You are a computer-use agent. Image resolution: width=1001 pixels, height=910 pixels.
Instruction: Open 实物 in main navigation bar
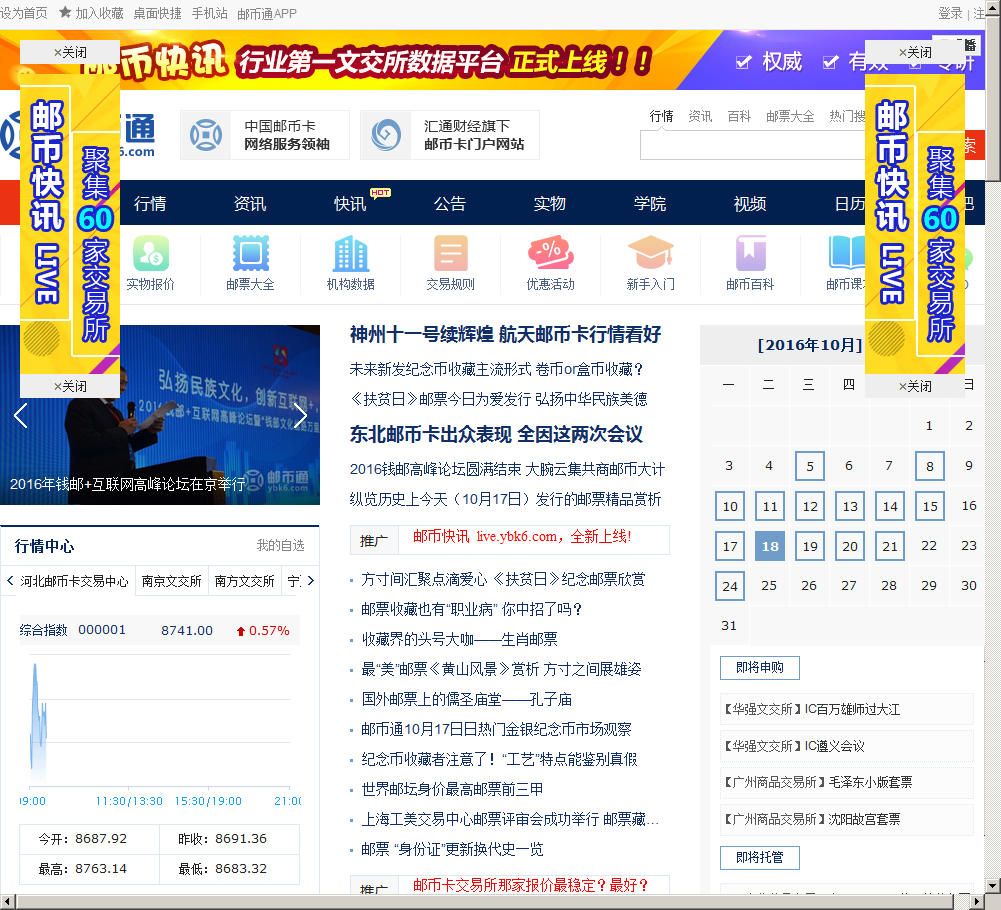pyautogui.click(x=550, y=204)
